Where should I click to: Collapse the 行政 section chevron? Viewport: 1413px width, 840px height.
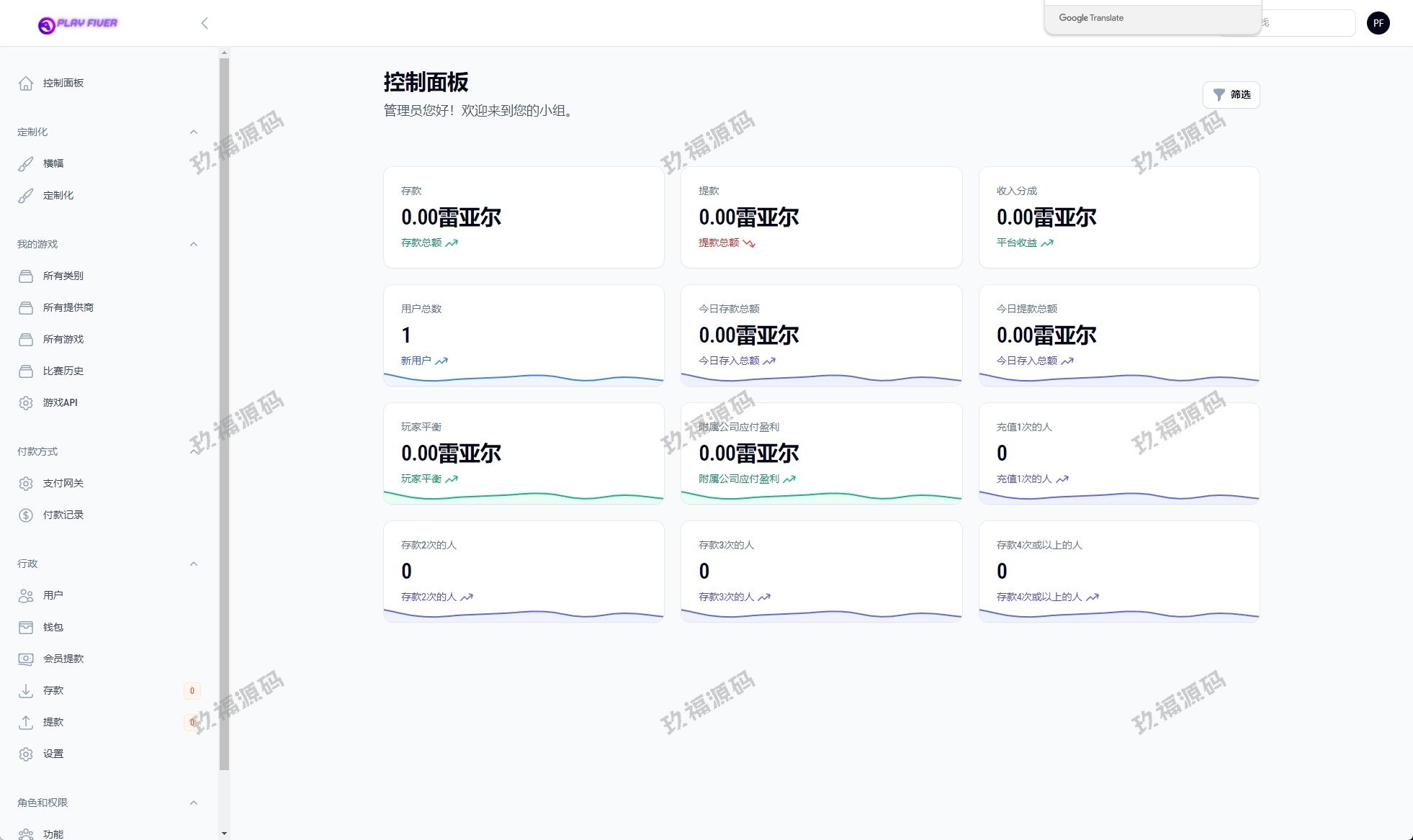193,564
